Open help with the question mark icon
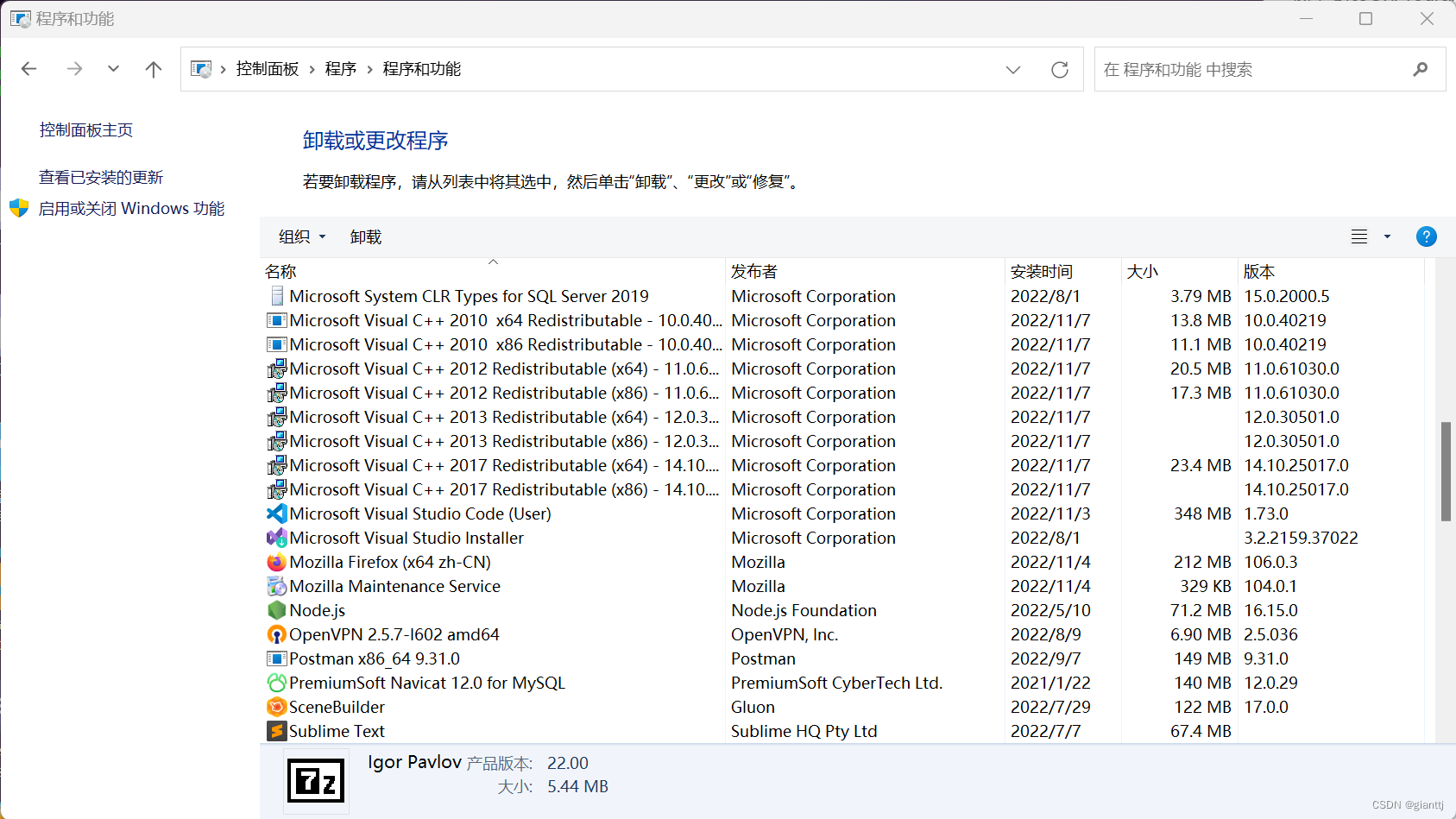The width and height of the screenshot is (1456, 819). (1426, 236)
